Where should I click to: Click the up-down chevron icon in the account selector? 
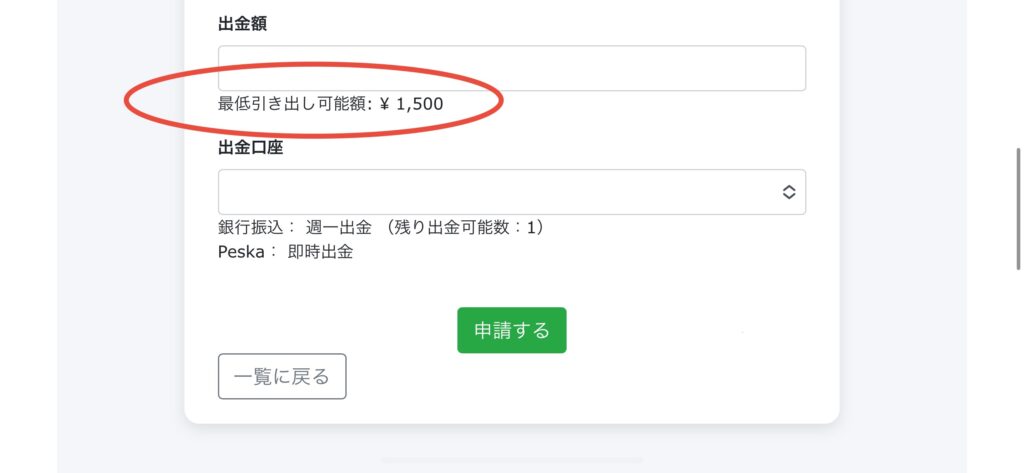[788, 192]
